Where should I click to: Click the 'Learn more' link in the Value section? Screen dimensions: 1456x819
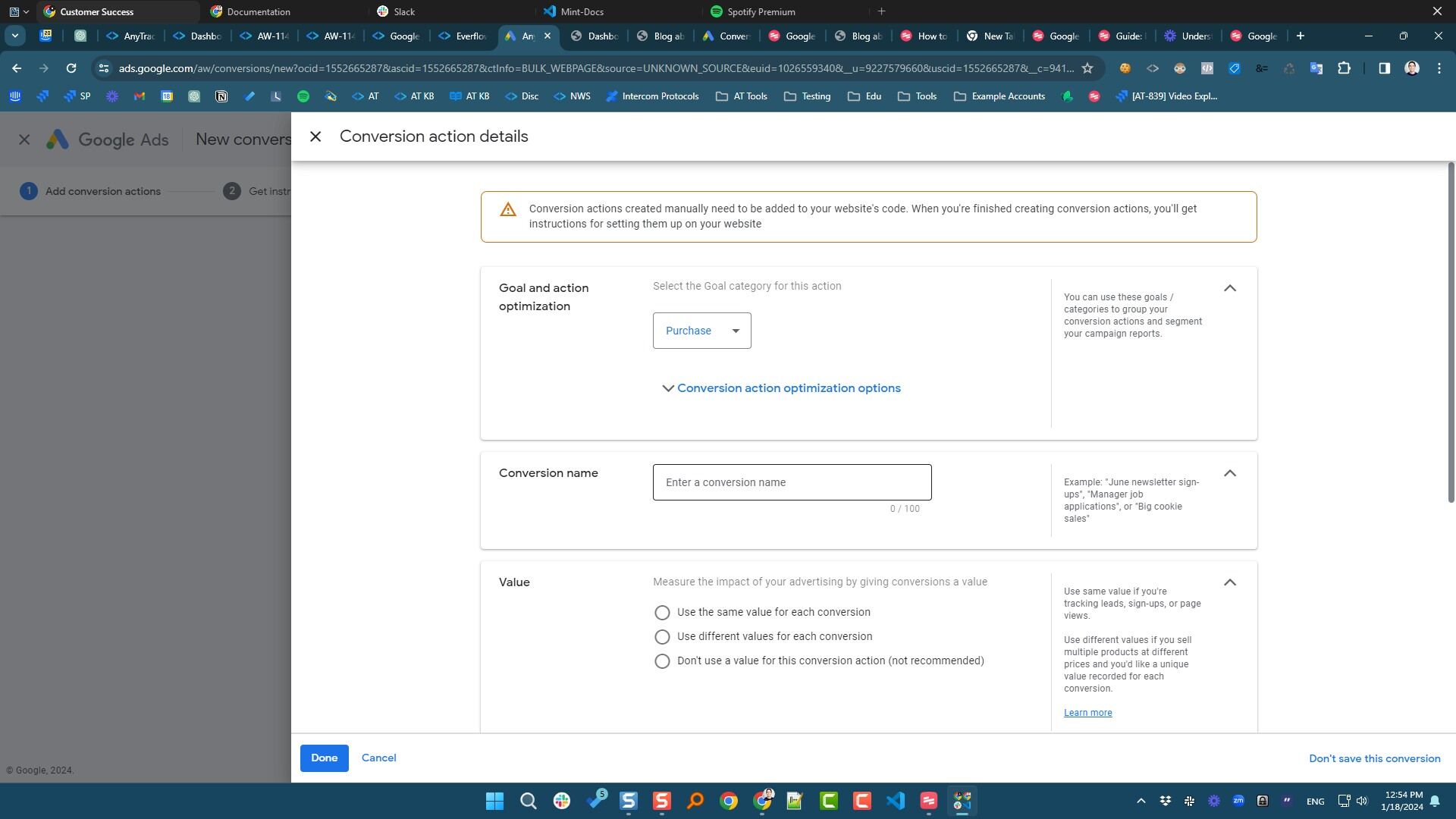click(1087, 712)
